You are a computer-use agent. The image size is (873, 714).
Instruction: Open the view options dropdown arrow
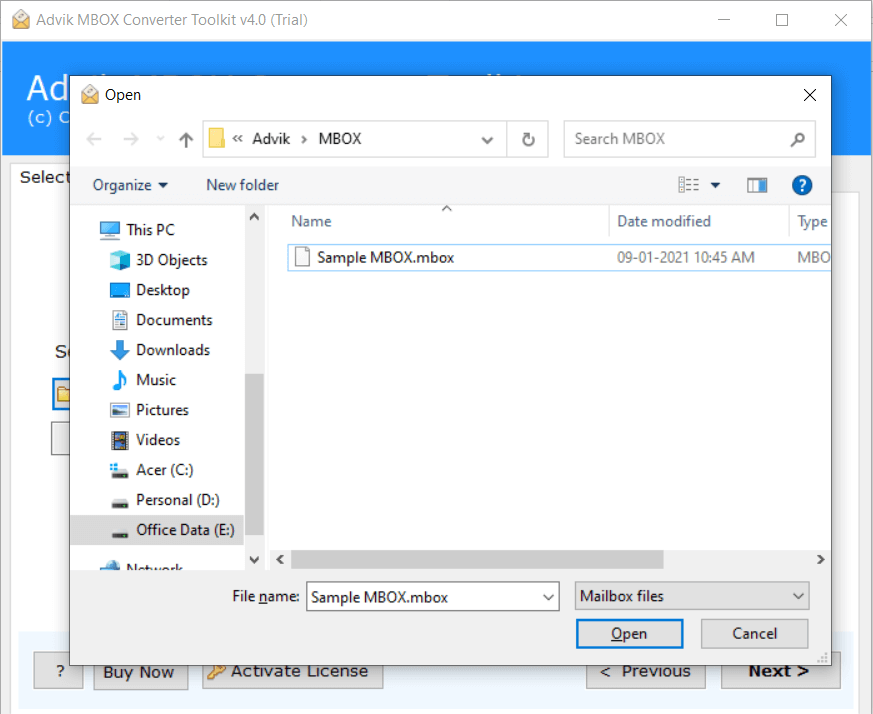715,185
